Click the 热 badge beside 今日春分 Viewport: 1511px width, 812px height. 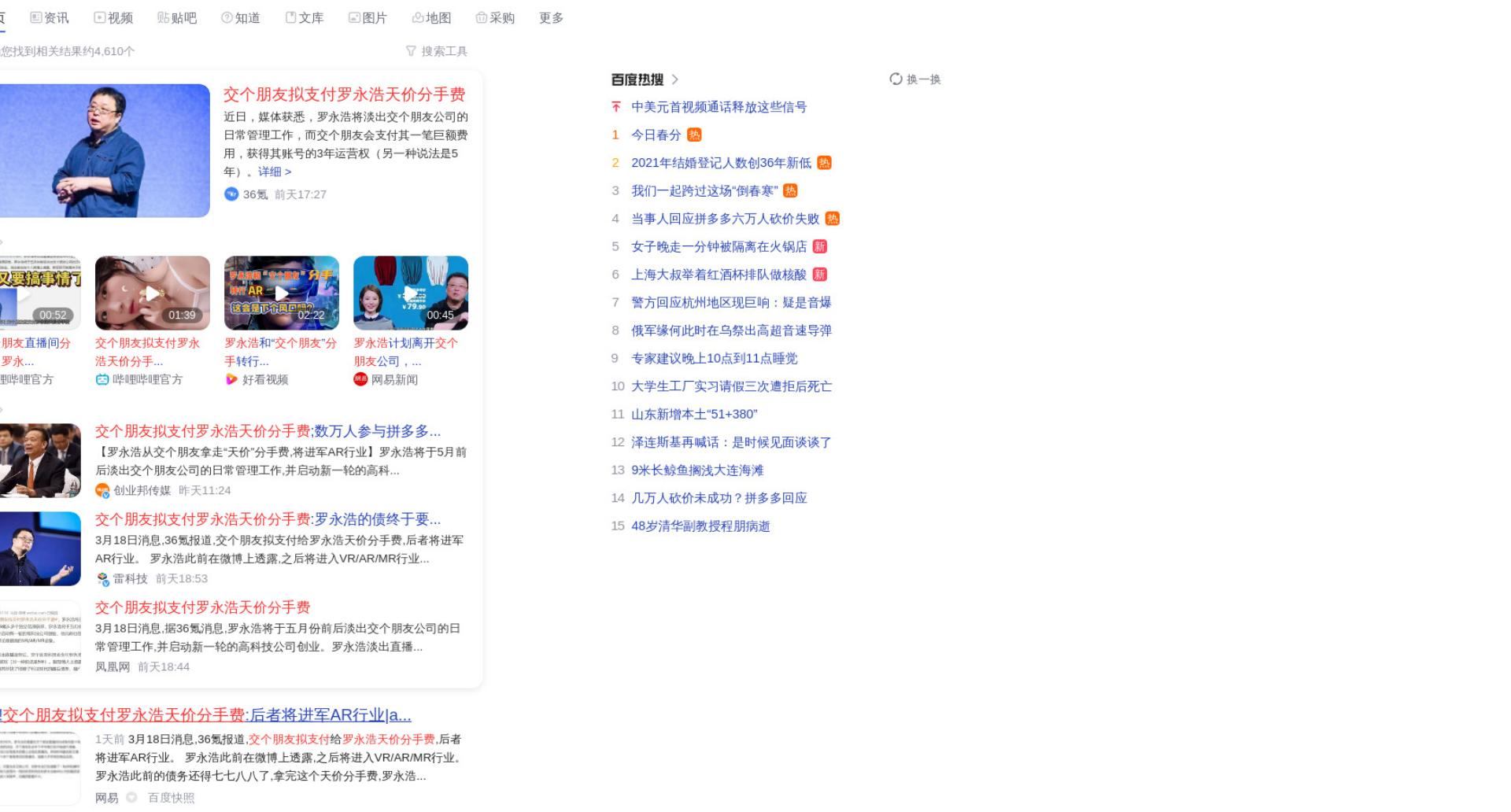(694, 135)
